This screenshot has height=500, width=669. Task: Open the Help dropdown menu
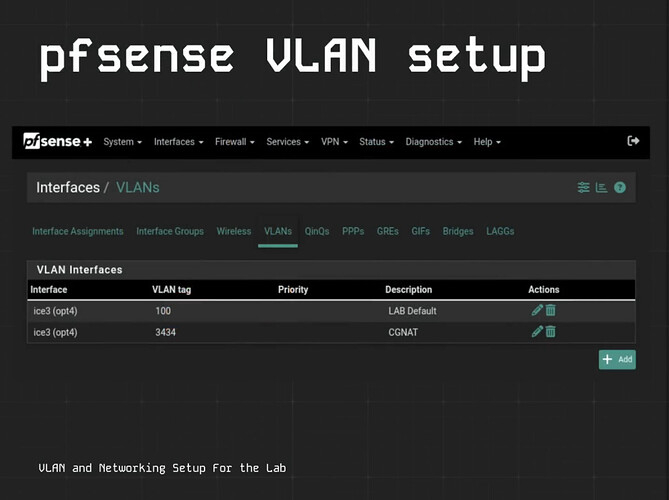tap(487, 142)
